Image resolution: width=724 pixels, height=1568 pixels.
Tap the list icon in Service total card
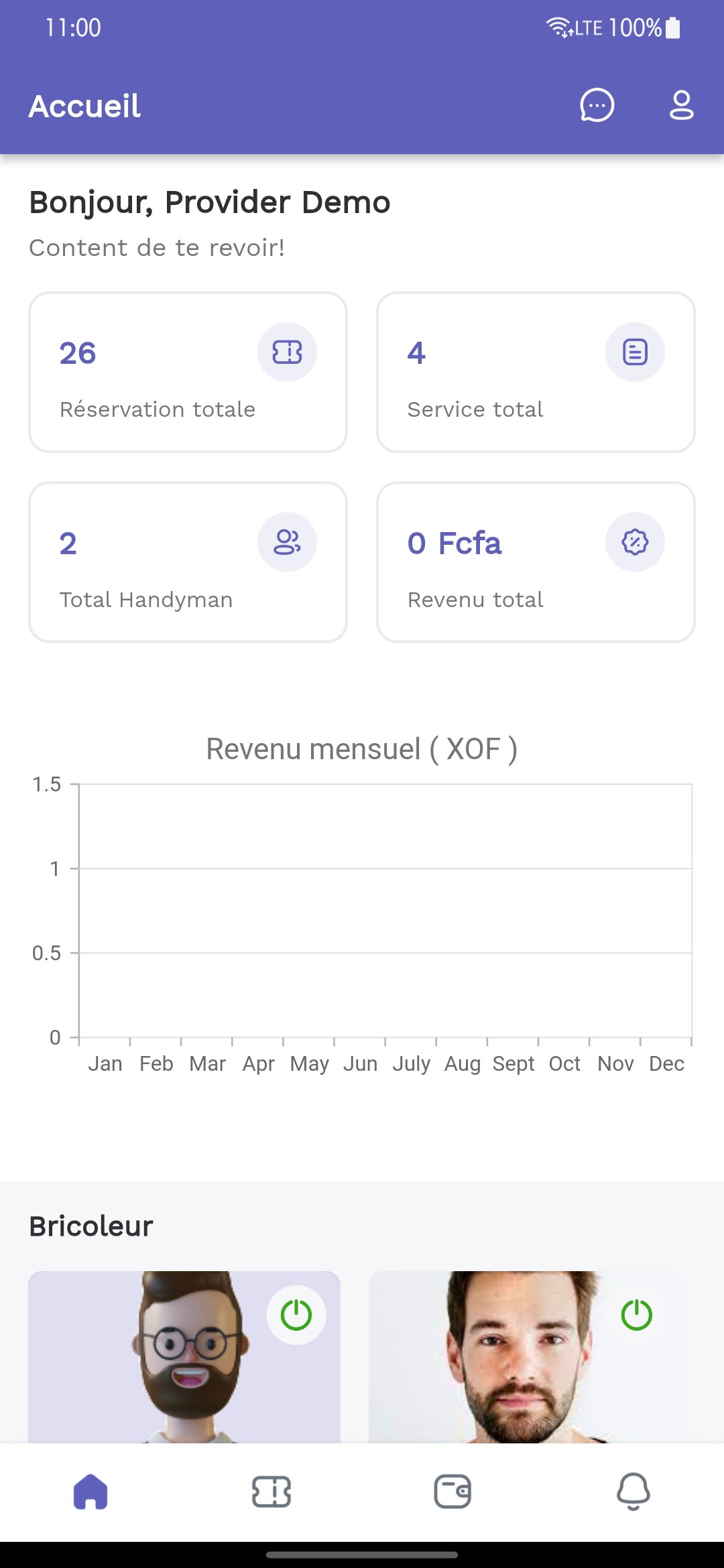[635, 352]
